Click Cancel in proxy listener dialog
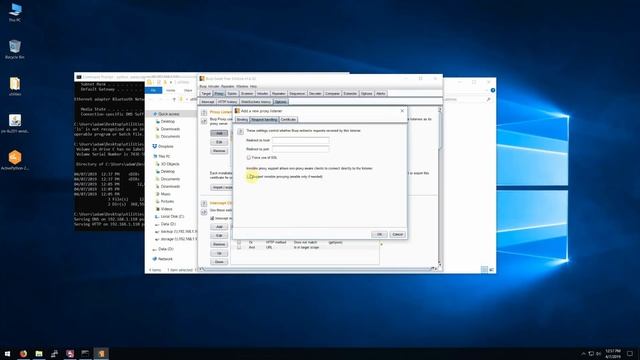Viewport: 640px width, 360px height. coord(397,234)
